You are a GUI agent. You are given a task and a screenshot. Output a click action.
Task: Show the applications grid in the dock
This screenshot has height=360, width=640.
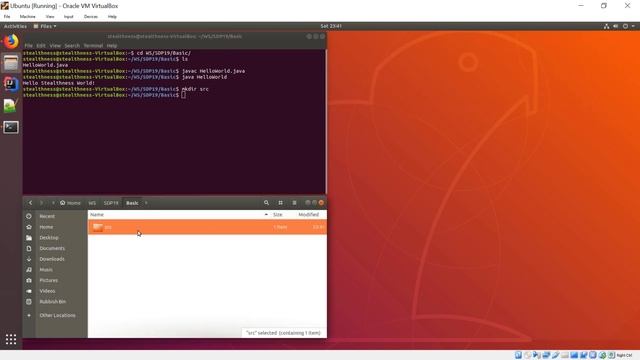coord(11,339)
